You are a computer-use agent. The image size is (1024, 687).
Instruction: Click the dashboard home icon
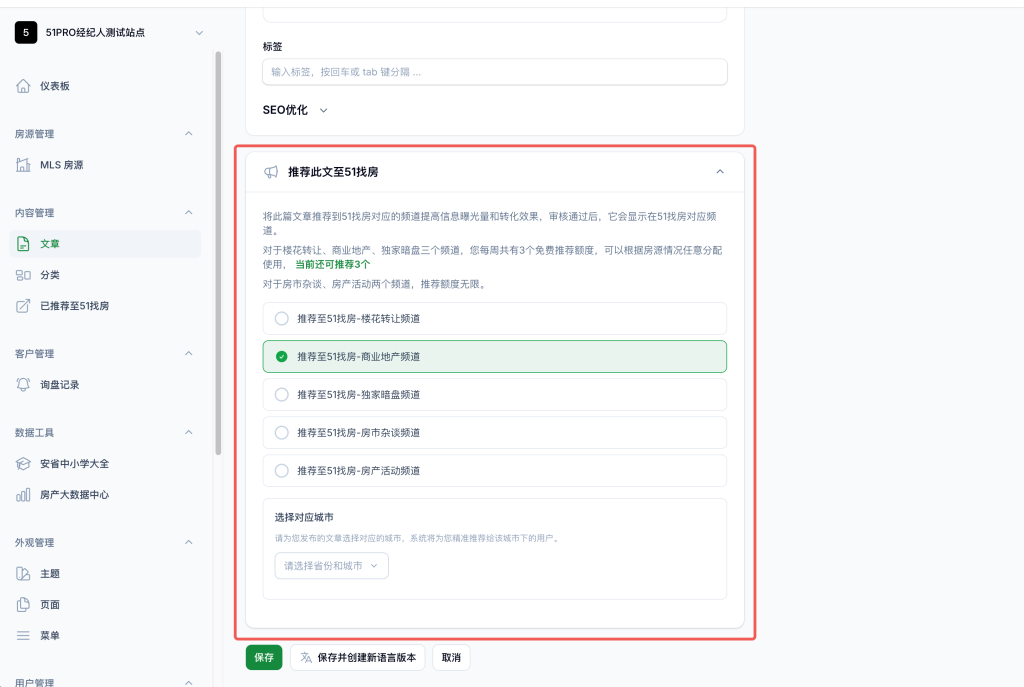point(23,86)
